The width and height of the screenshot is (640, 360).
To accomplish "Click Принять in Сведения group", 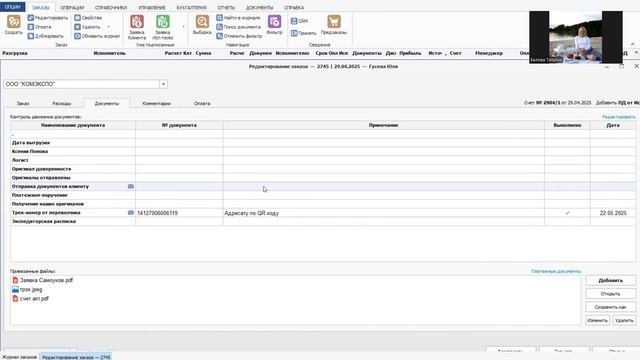I will (303, 33).
